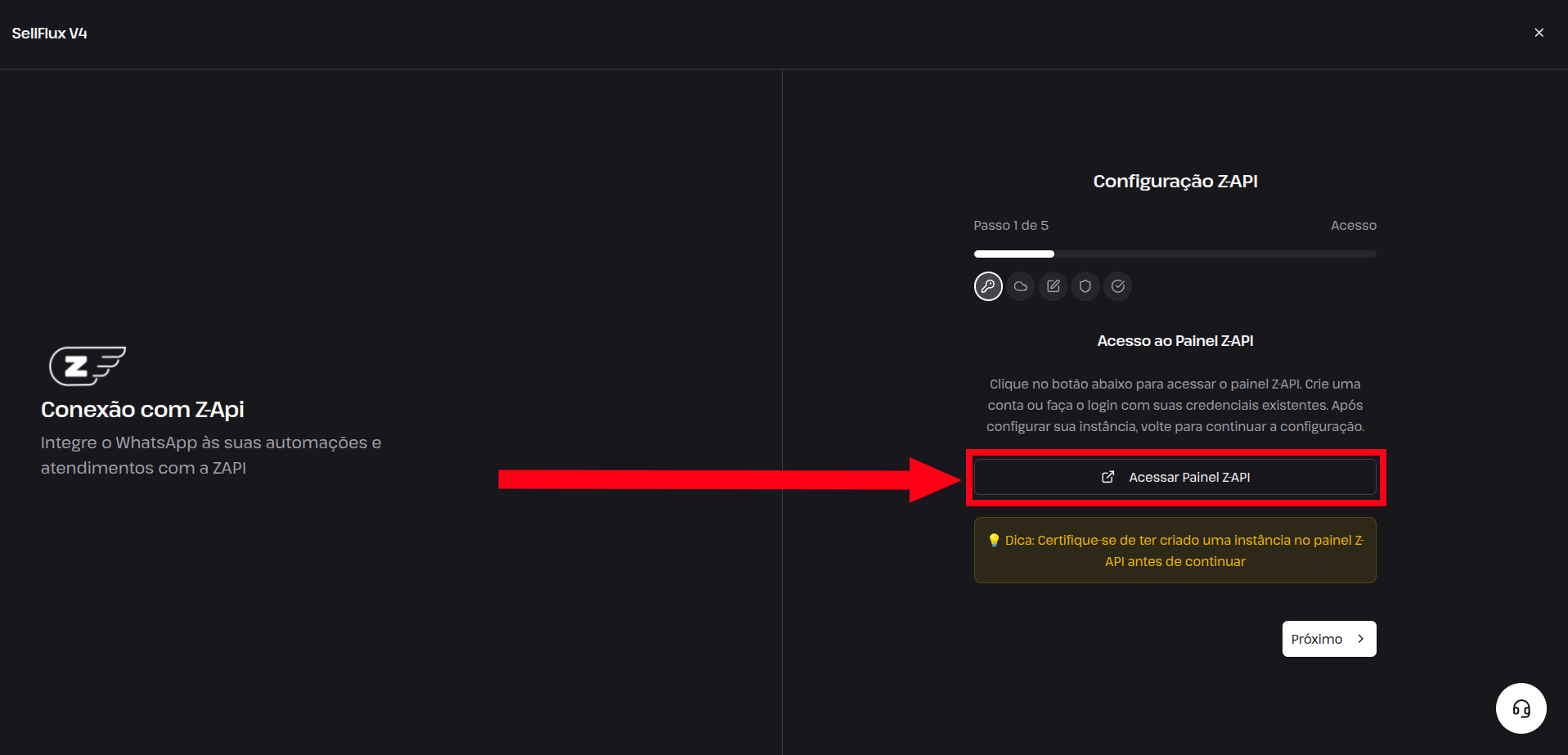
Task: Click the 'Acesso' step name label
Action: (1354, 226)
